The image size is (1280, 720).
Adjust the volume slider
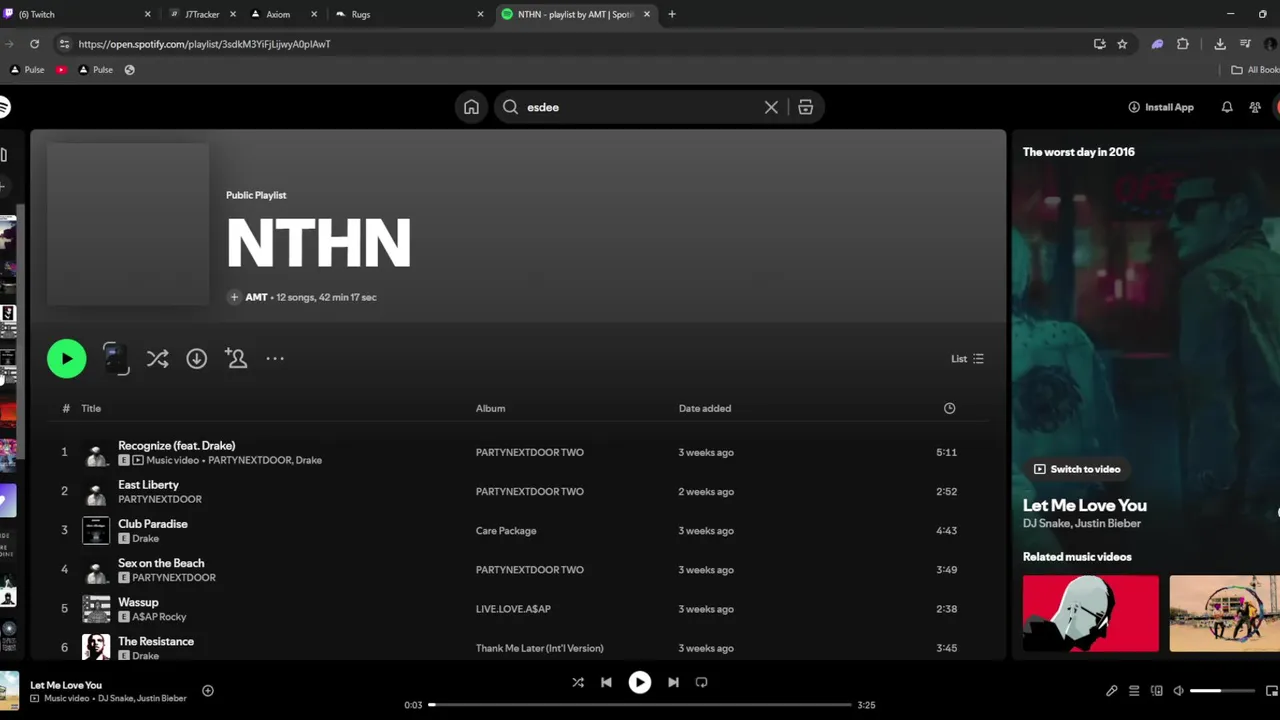pyautogui.click(x=1222, y=691)
